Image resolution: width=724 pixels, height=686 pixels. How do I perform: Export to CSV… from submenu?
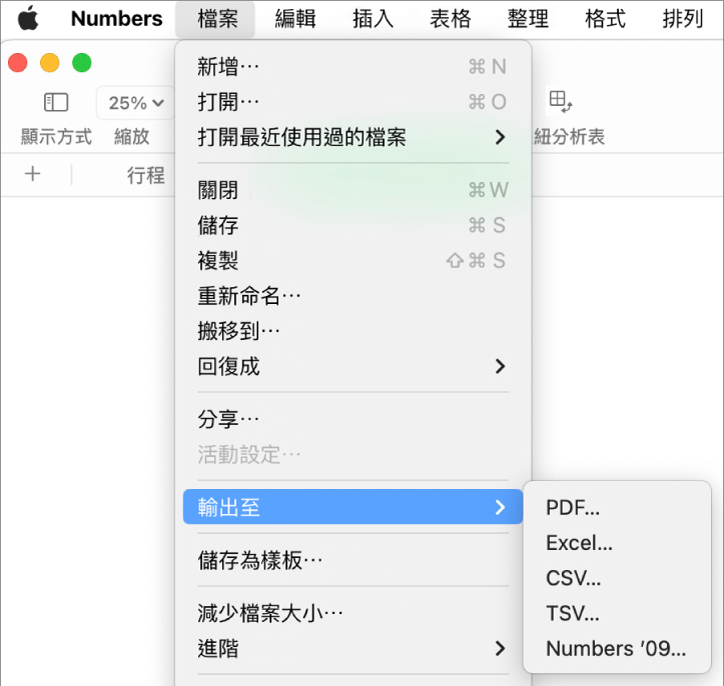[x=617, y=578]
